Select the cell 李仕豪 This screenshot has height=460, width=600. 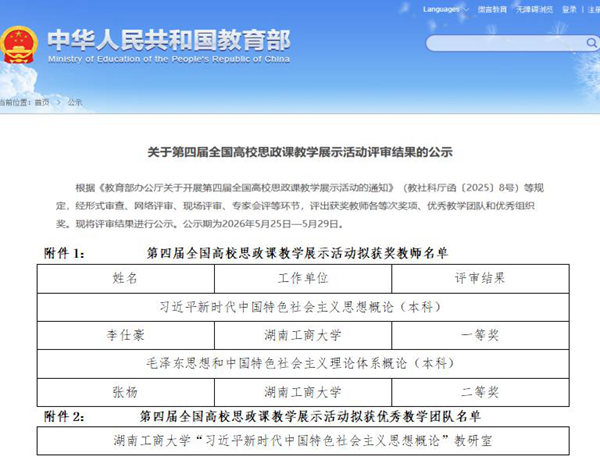126,335
